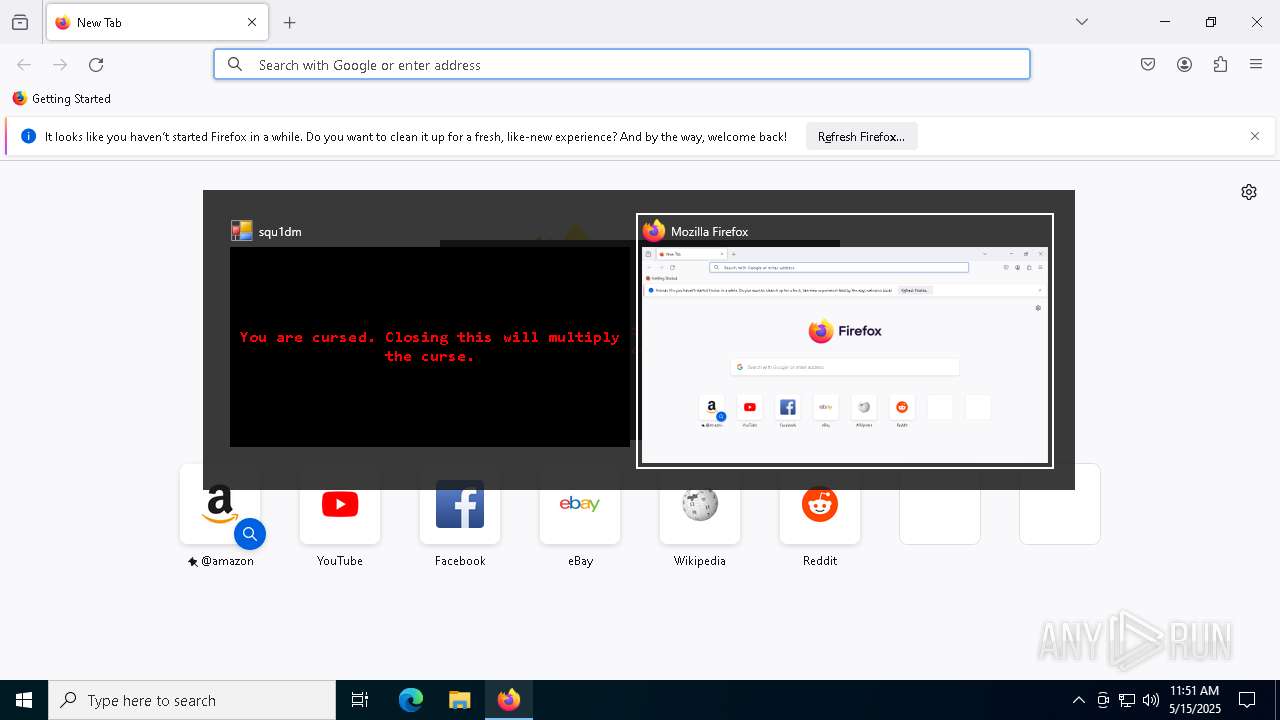Expand the list all tabs chevron

(1082, 22)
